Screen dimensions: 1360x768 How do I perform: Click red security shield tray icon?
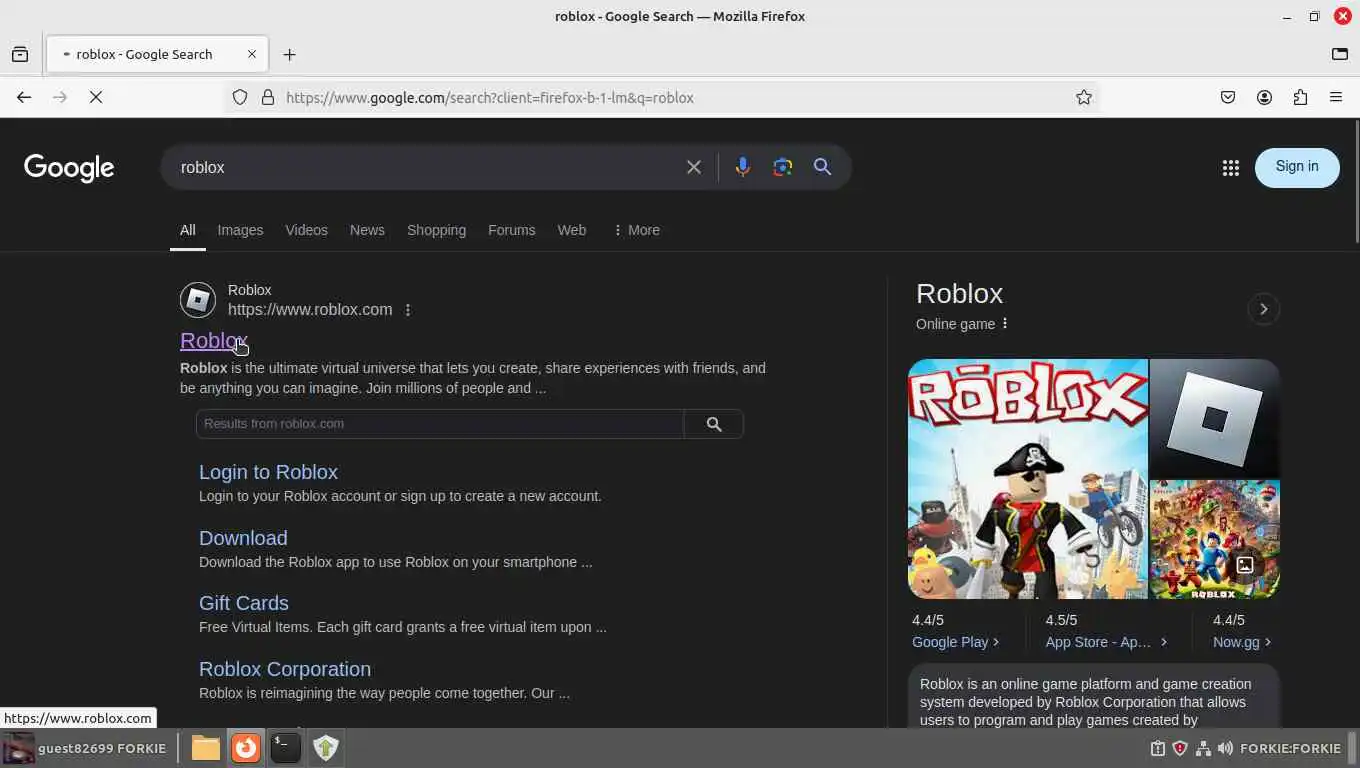(1180, 748)
